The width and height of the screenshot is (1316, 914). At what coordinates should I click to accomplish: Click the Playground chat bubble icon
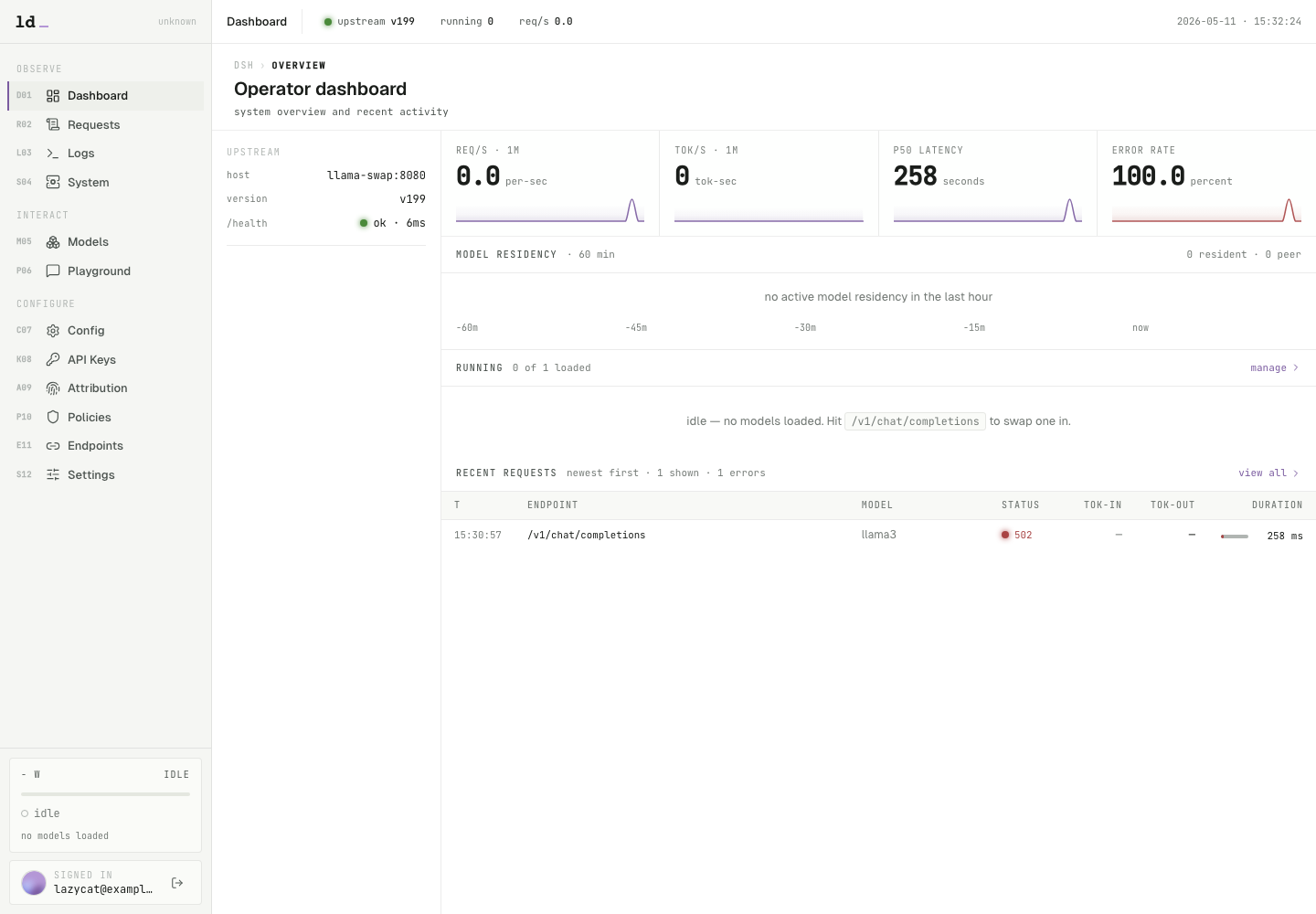tap(53, 271)
